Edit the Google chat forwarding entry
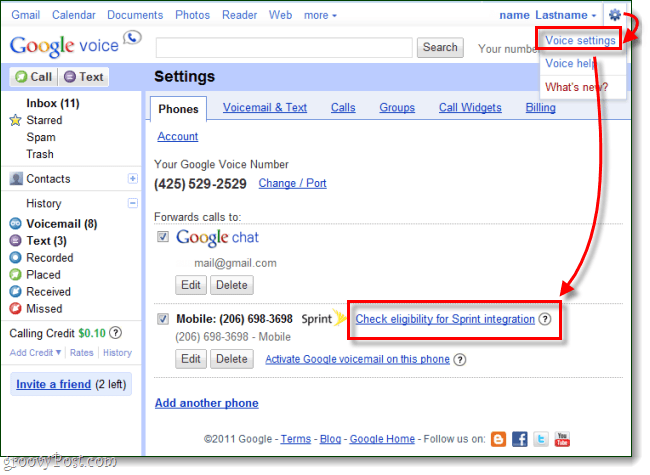Screen dimensions: 650x475 pos(191,285)
